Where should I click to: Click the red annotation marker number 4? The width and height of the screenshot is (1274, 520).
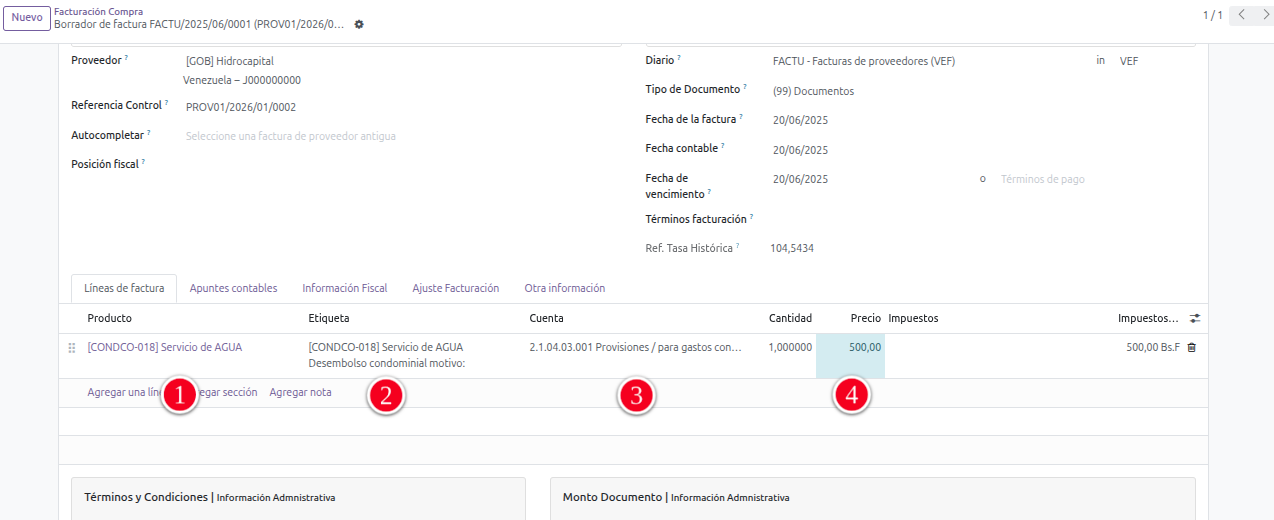pyautogui.click(x=851, y=396)
